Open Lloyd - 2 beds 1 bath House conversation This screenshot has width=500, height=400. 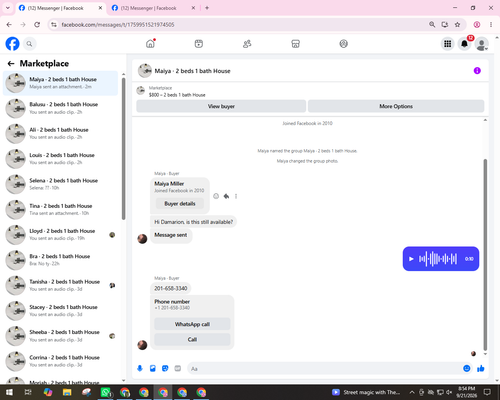[60, 235]
